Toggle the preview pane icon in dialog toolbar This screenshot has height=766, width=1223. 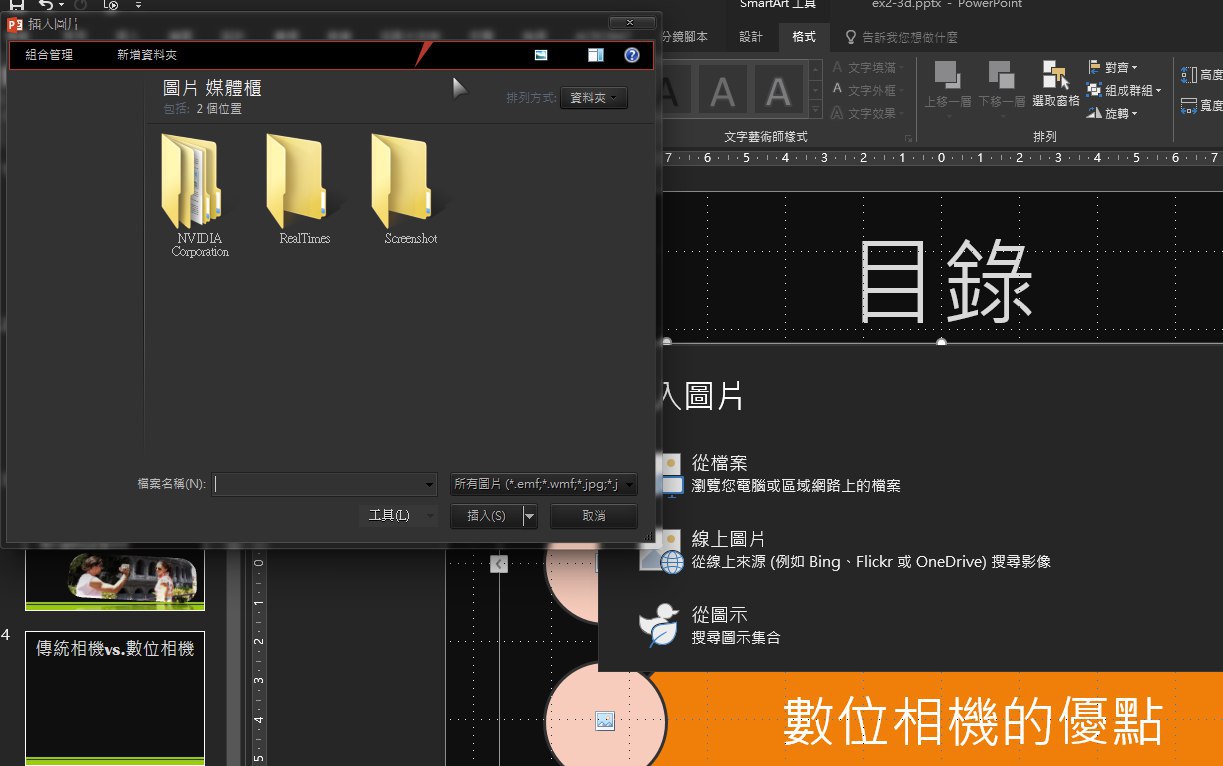[596, 56]
